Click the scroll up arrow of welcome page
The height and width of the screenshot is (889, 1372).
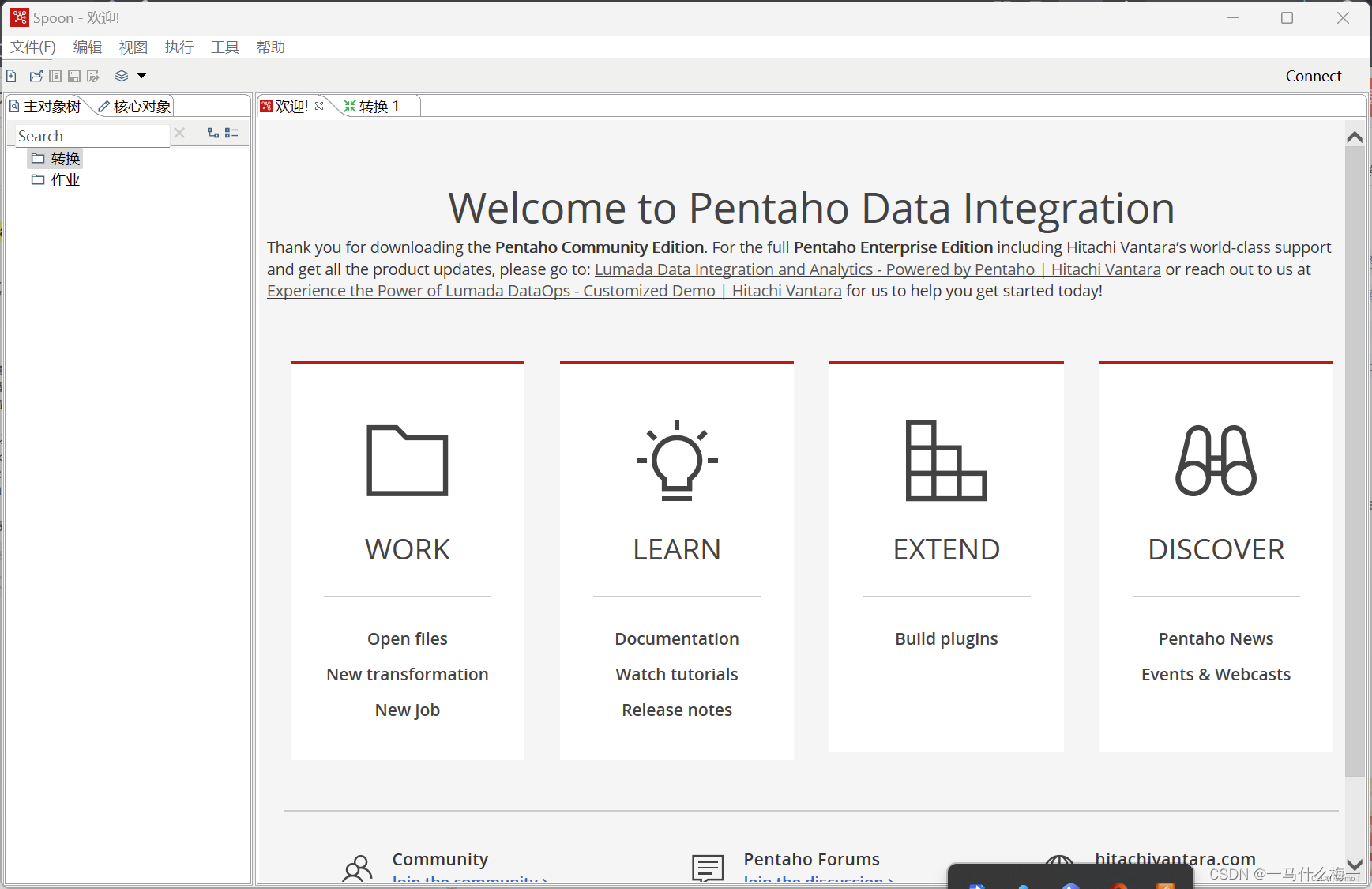(1355, 137)
